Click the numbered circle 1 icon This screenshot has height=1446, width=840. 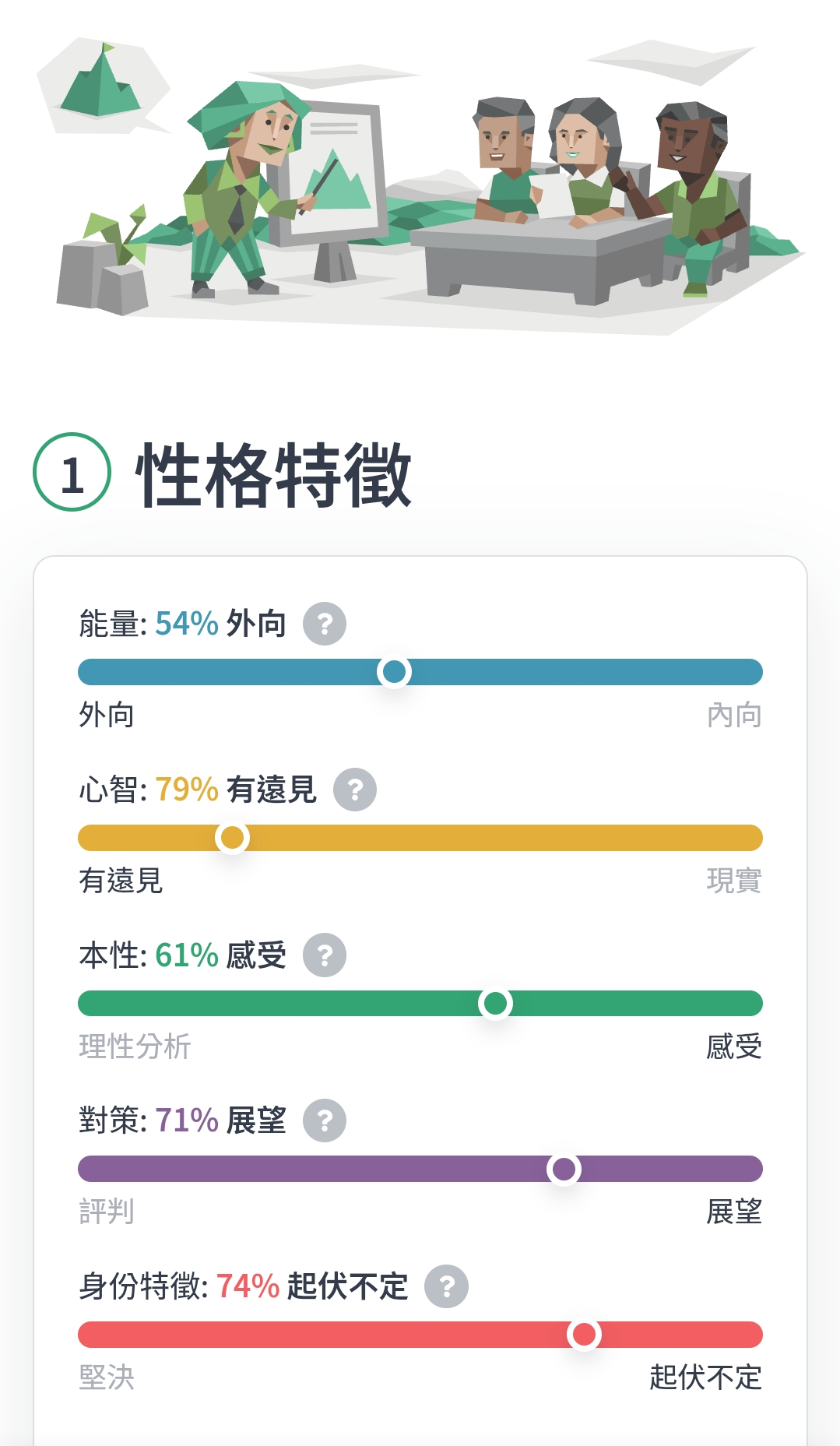[72, 472]
